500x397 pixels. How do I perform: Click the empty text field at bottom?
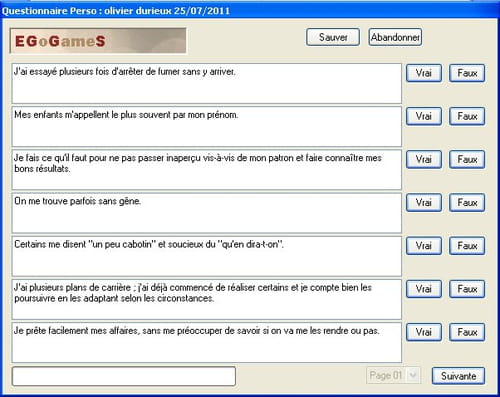click(x=124, y=376)
